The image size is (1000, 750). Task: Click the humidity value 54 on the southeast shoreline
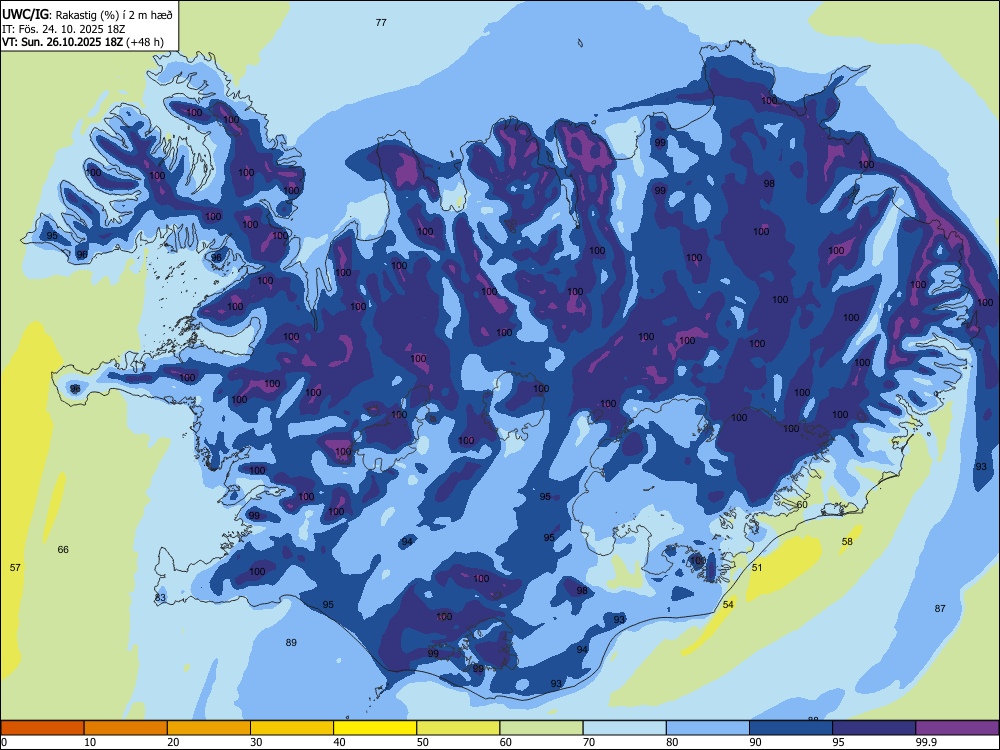coord(728,604)
